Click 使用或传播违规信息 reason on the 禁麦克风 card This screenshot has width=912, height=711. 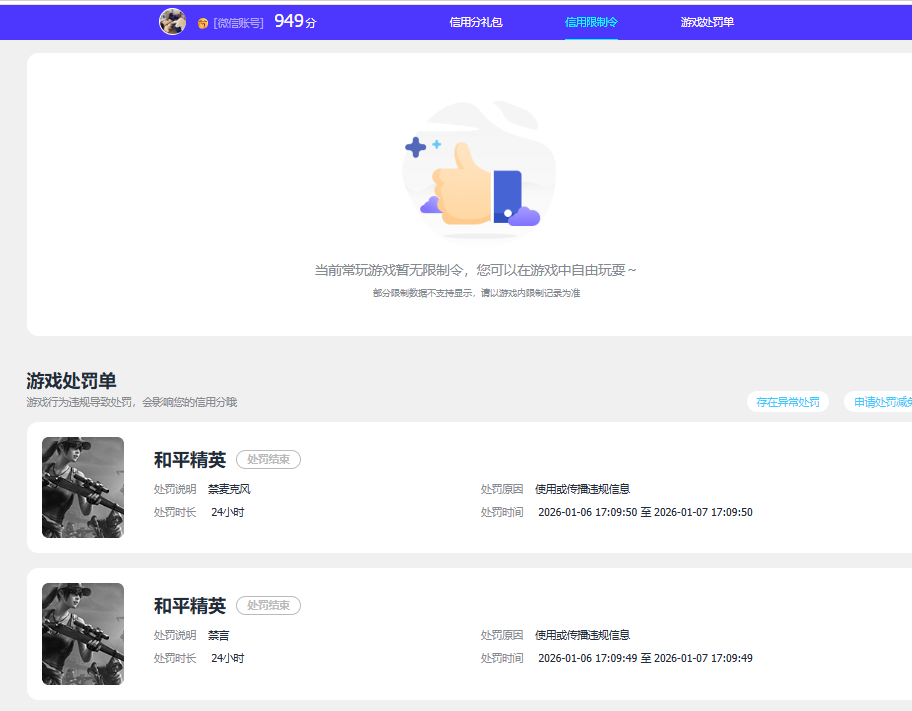(582, 489)
